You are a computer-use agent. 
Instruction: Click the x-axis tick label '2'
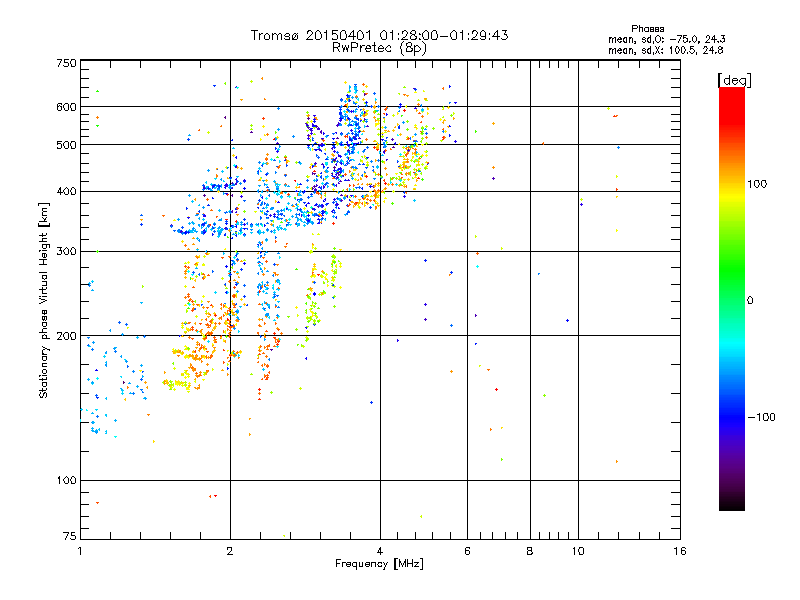(230, 551)
